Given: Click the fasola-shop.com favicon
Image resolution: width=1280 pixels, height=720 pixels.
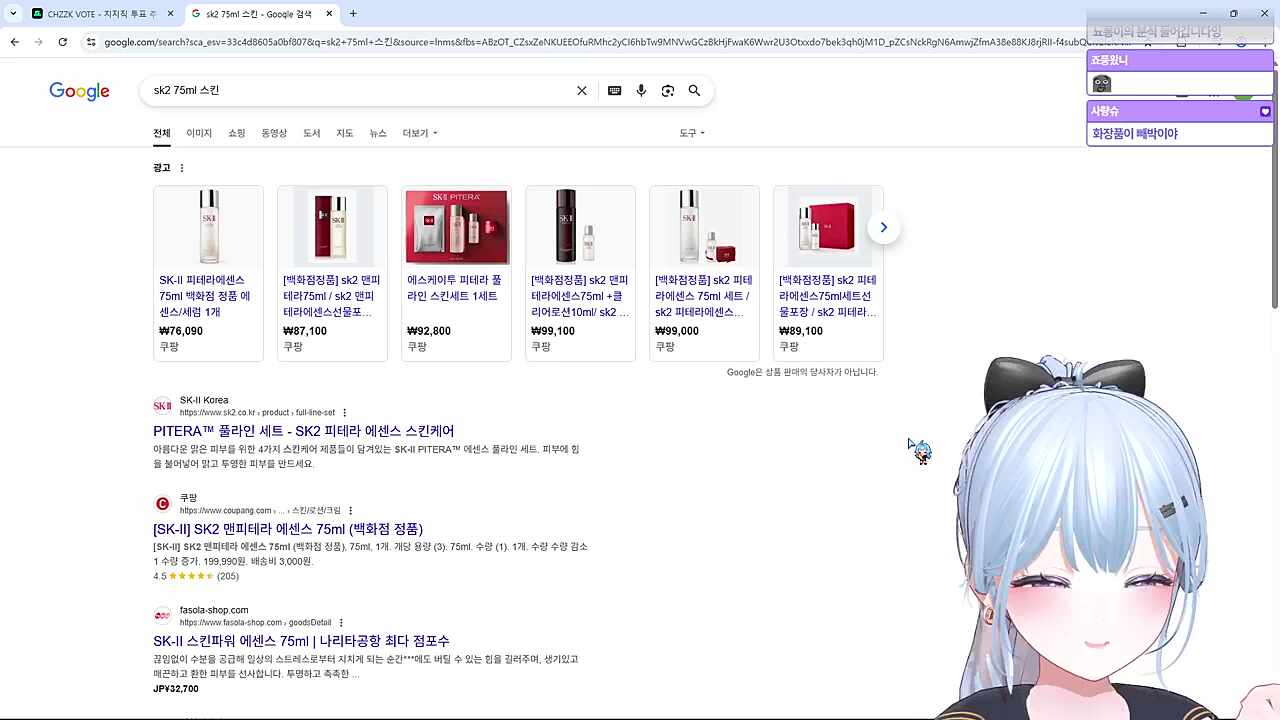Looking at the screenshot, I should click(162, 615).
